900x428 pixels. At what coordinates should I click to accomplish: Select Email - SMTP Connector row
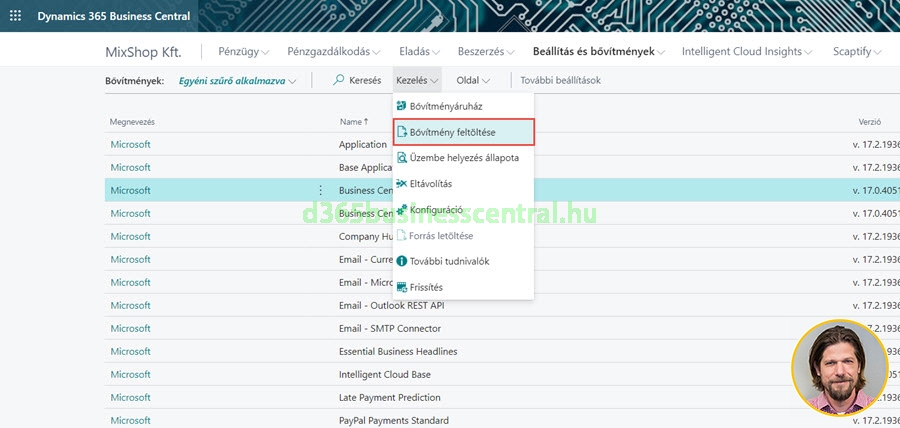(502, 328)
